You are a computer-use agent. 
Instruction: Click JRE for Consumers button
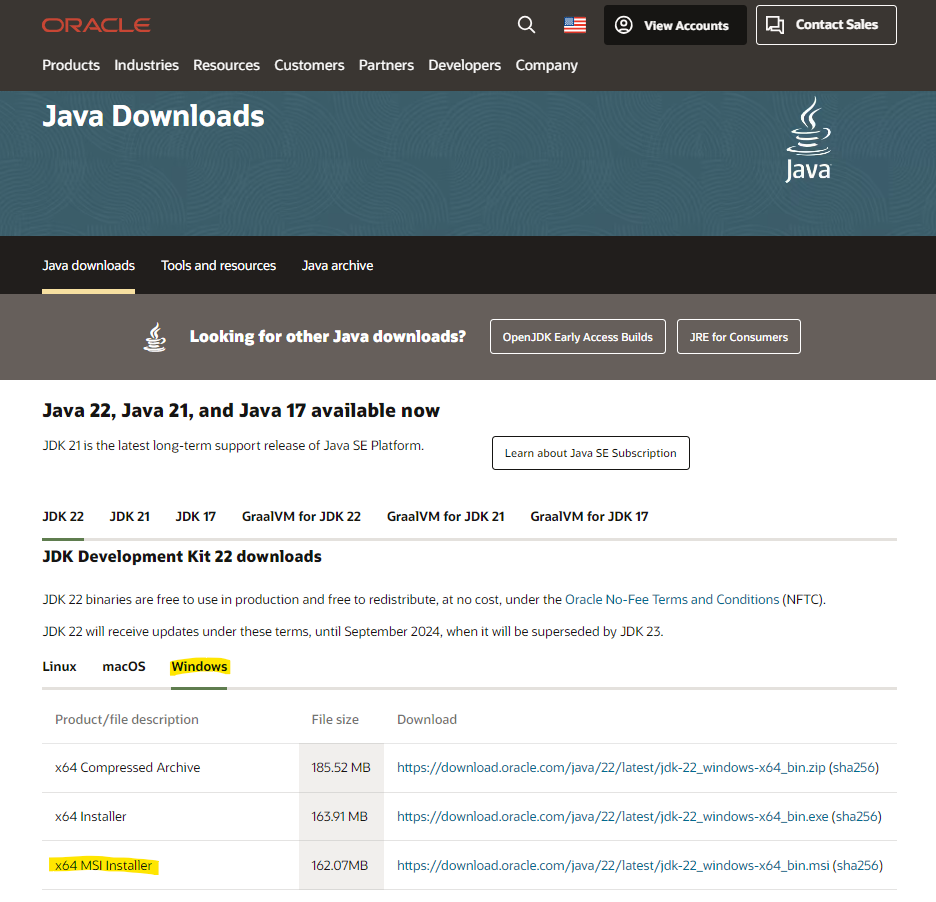[x=739, y=337]
